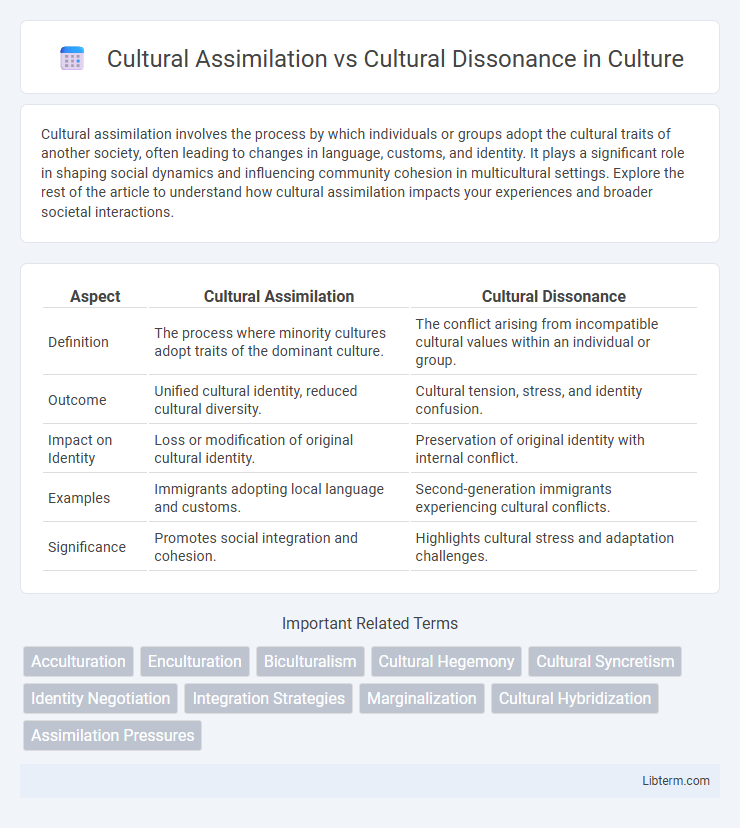Open the Integration Strategies tag
Screen dimensions: 740x828
(268, 698)
